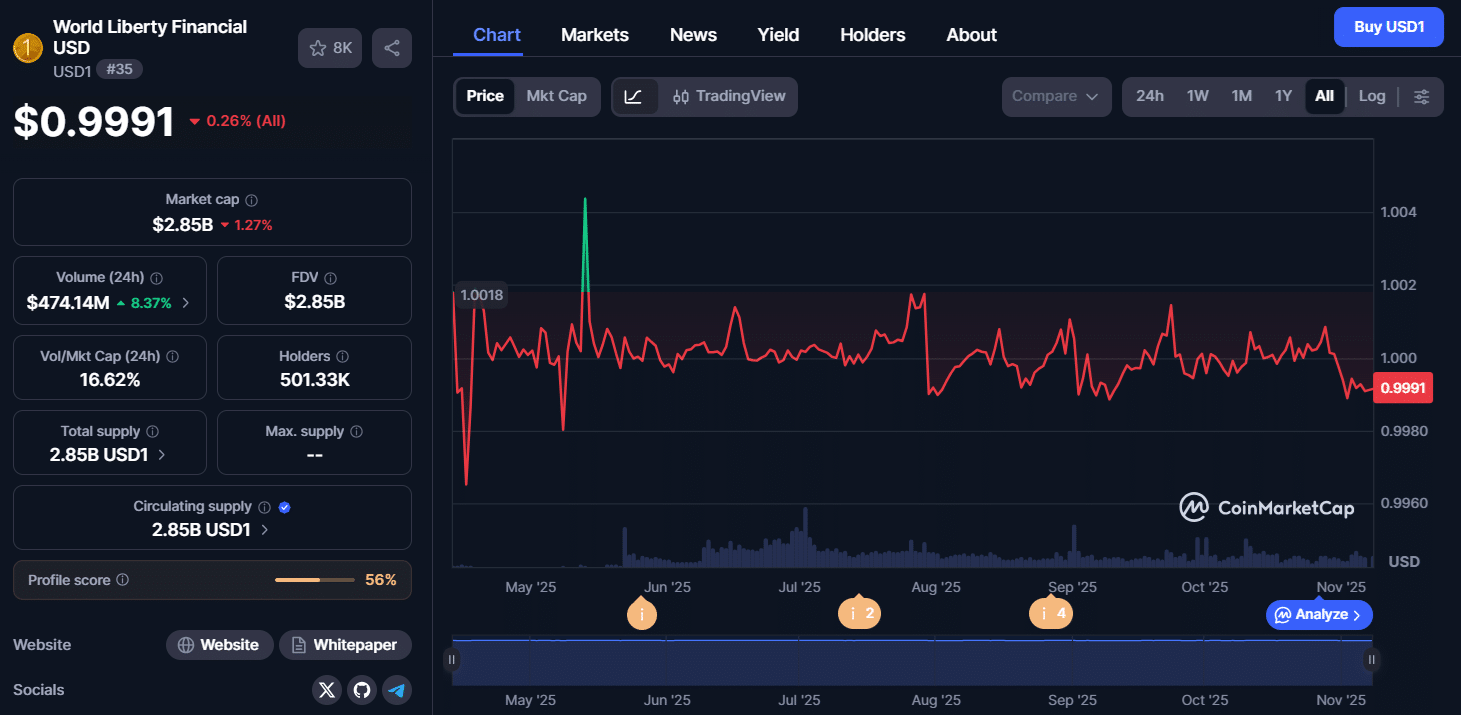Select the Price toggle
The height and width of the screenshot is (715, 1461).
click(485, 96)
